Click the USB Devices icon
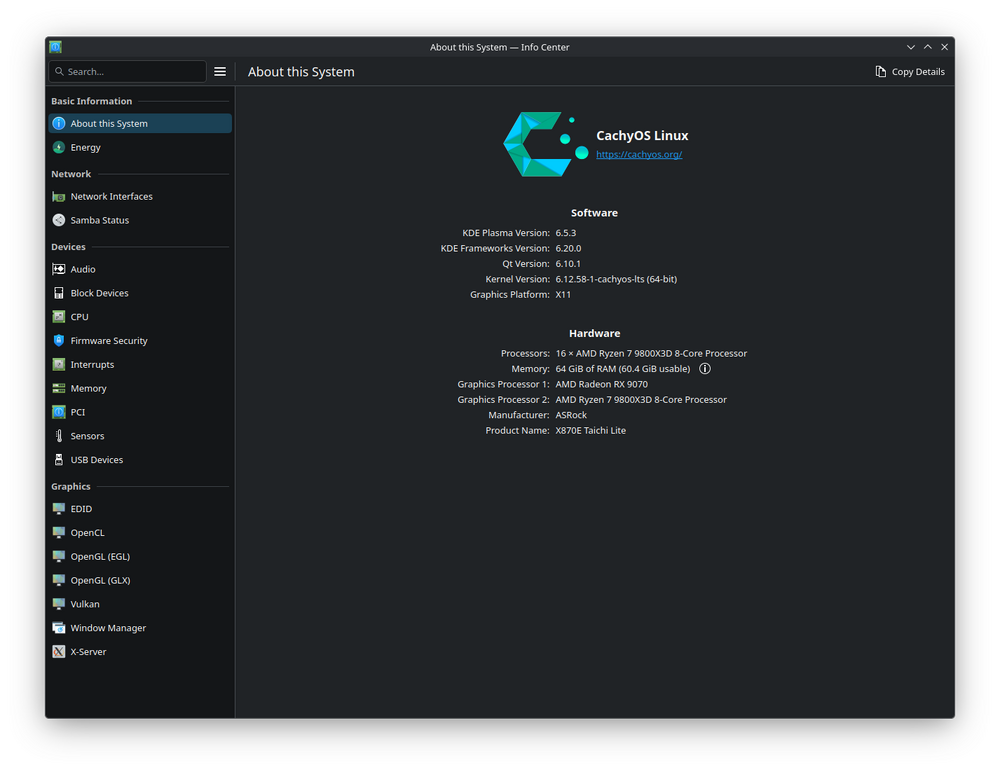The image size is (1000, 772). [59, 460]
